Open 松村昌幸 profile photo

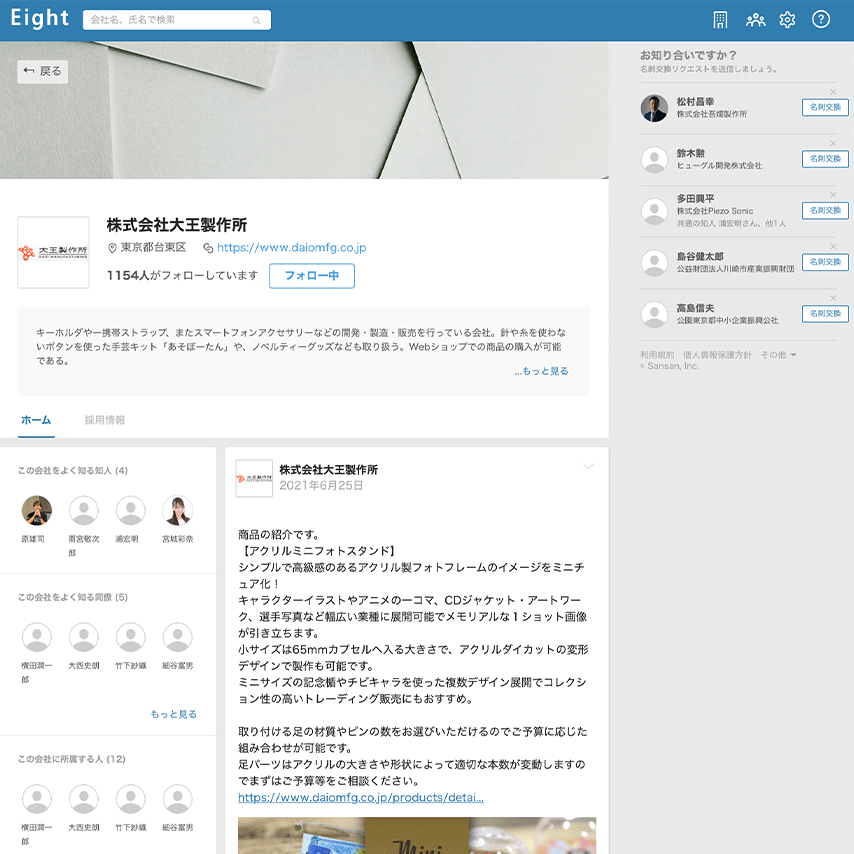tap(654, 108)
